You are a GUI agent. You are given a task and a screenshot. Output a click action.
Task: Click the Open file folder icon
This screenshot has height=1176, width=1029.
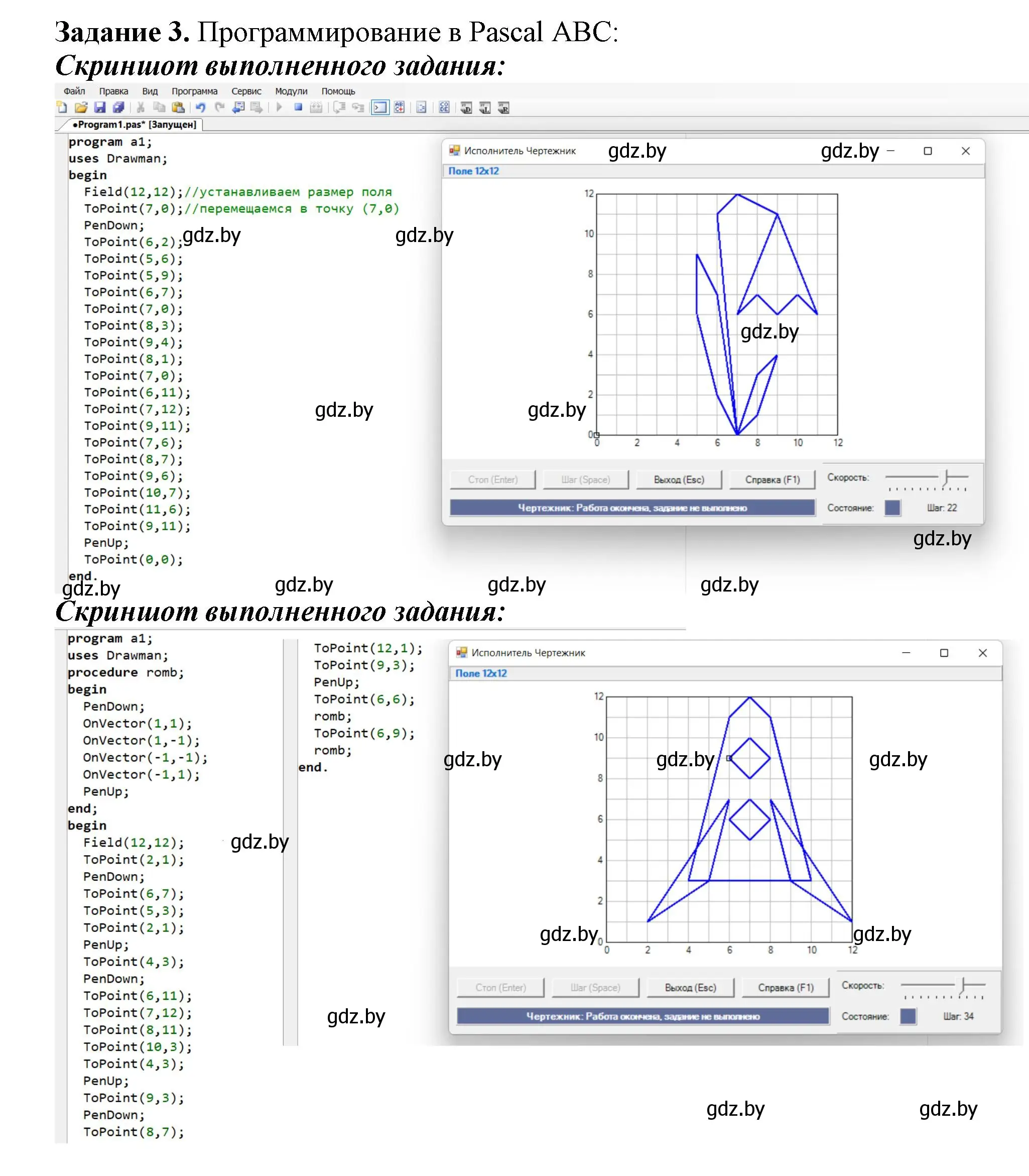point(81,107)
